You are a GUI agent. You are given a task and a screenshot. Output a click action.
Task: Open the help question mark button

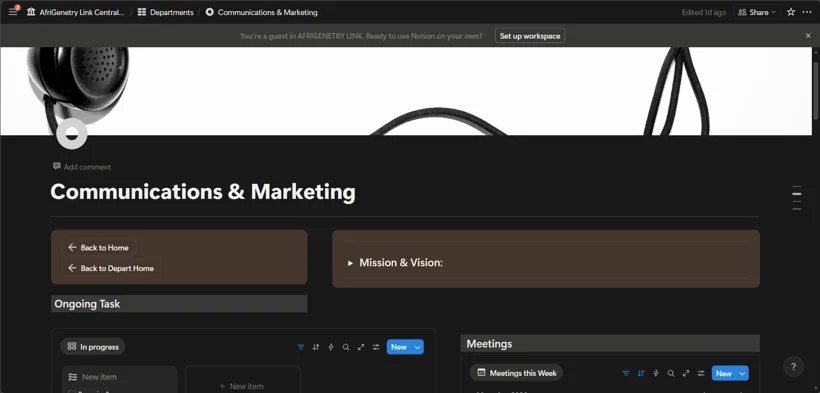793,366
